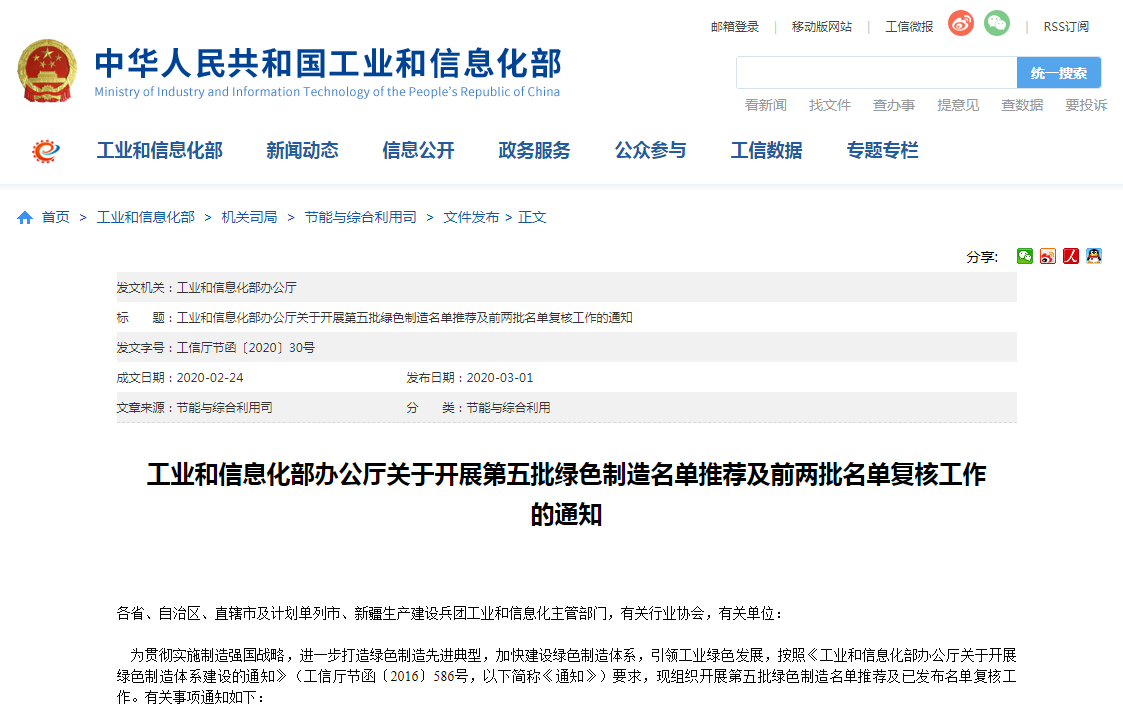1123x713 pixels.
Task: Share the article via the WeChat share icon
Action: click(x=1025, y=256)
